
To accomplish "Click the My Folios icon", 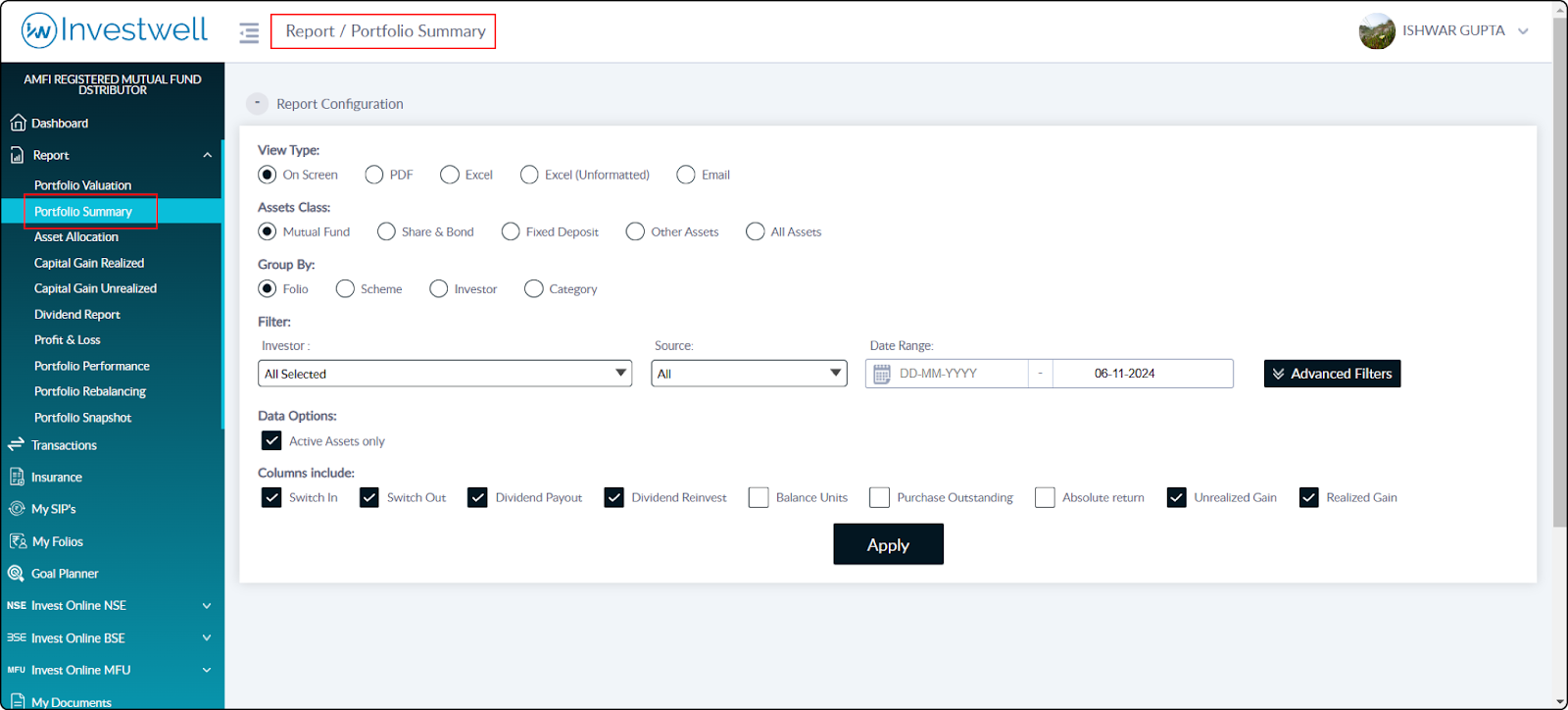I will pos(18,541).
